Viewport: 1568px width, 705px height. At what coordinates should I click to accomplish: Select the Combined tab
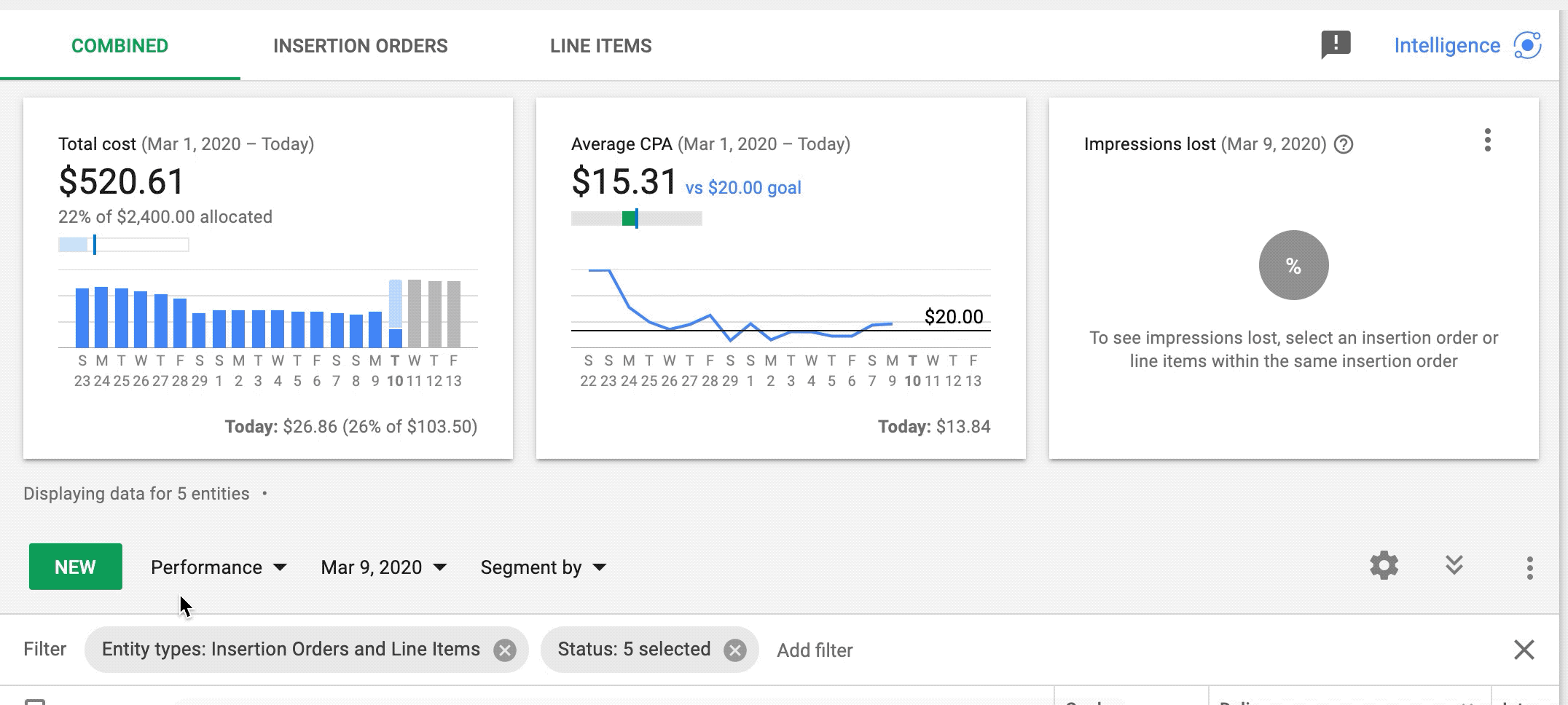119,46
